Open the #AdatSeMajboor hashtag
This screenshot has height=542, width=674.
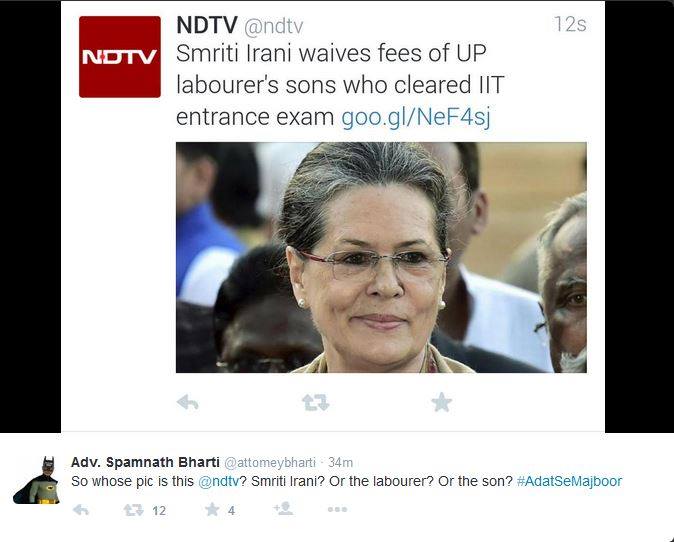pos(569,481)
